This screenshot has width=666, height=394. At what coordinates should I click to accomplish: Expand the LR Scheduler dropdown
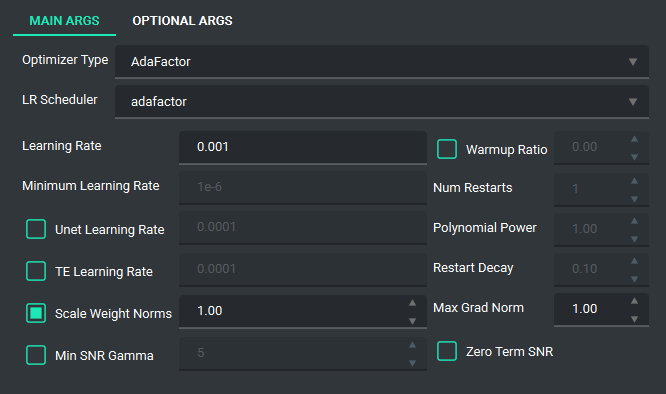coord(382,101)
